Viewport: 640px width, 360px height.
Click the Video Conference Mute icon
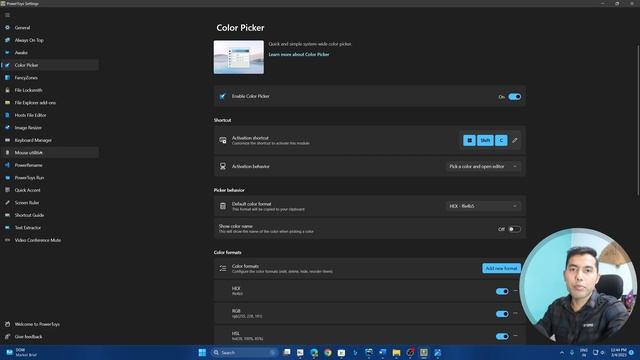[7, 240]
